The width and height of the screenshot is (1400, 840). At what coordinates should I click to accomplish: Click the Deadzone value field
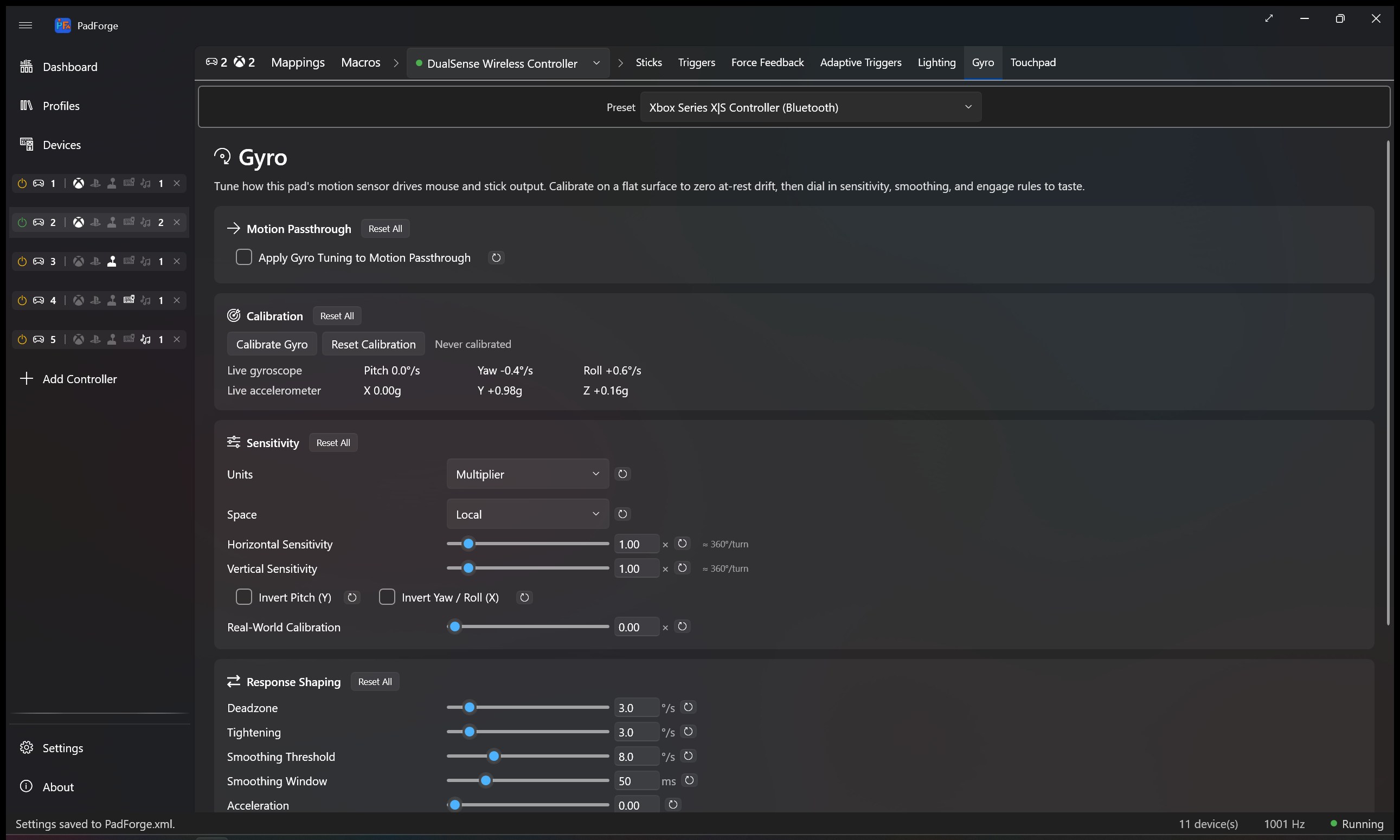pyautogui.click(x=637, y=708)
